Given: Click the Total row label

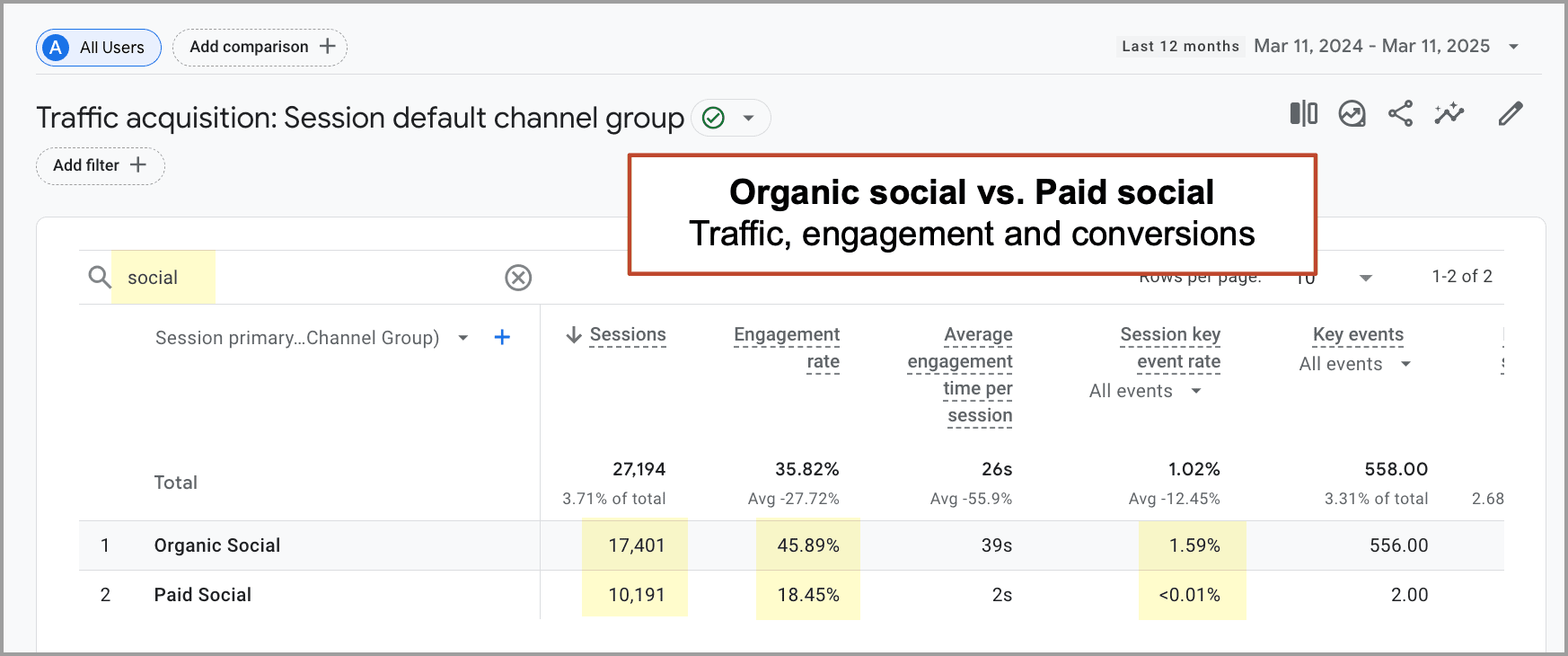Looking at the screenshot, I should (176, 483).
